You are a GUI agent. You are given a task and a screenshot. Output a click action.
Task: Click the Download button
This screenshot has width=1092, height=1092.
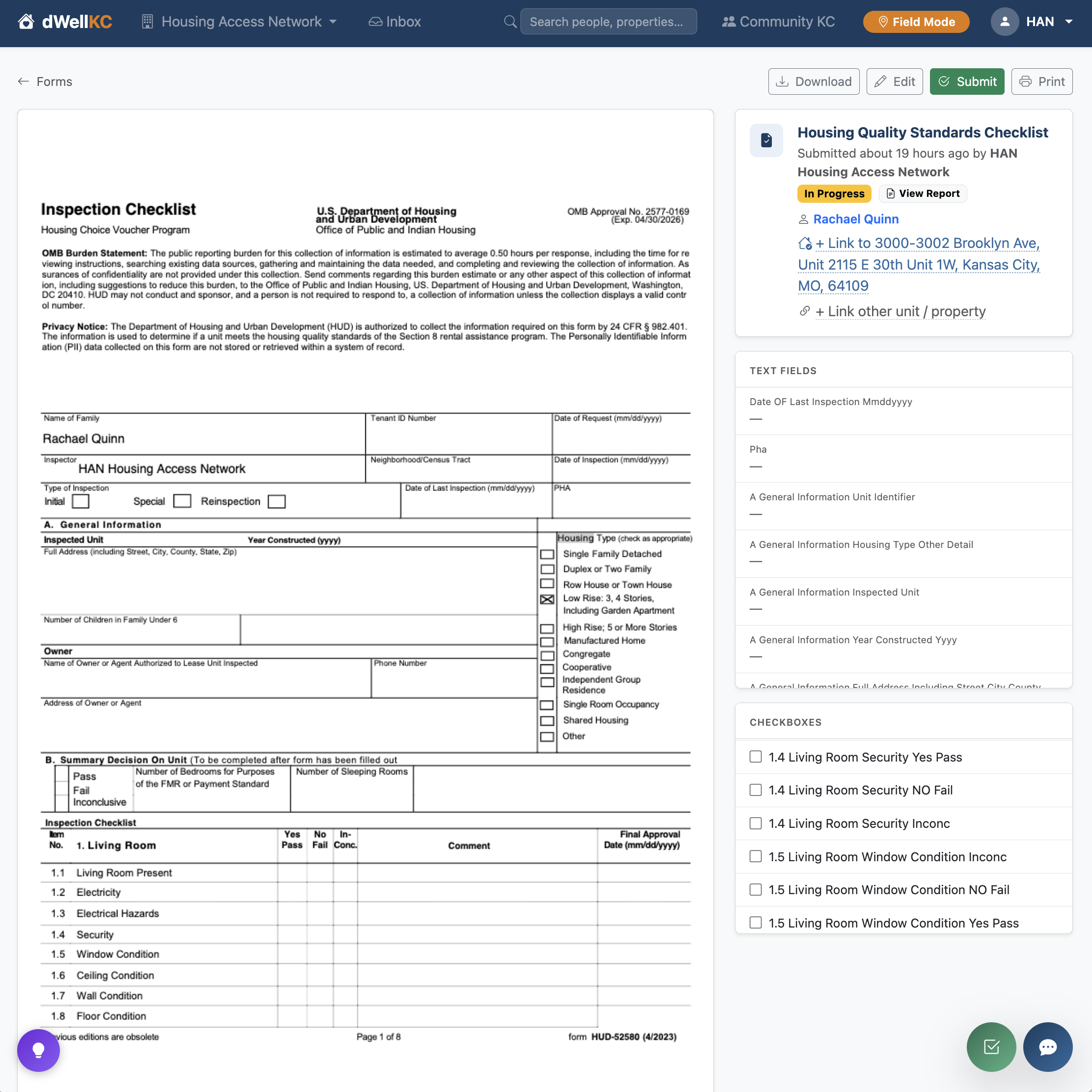pyautogui.click(x=814, y=82)
